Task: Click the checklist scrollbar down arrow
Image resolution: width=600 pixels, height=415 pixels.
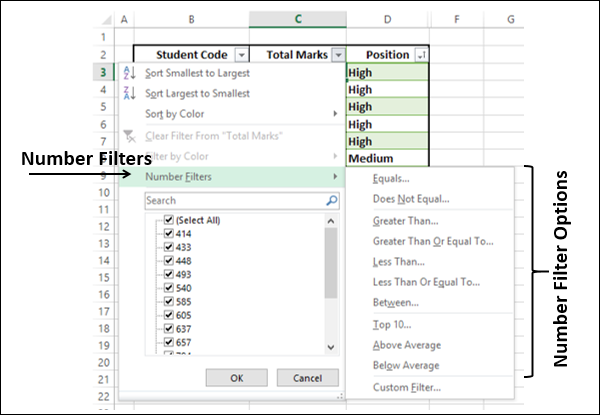Action: (332, 347)
